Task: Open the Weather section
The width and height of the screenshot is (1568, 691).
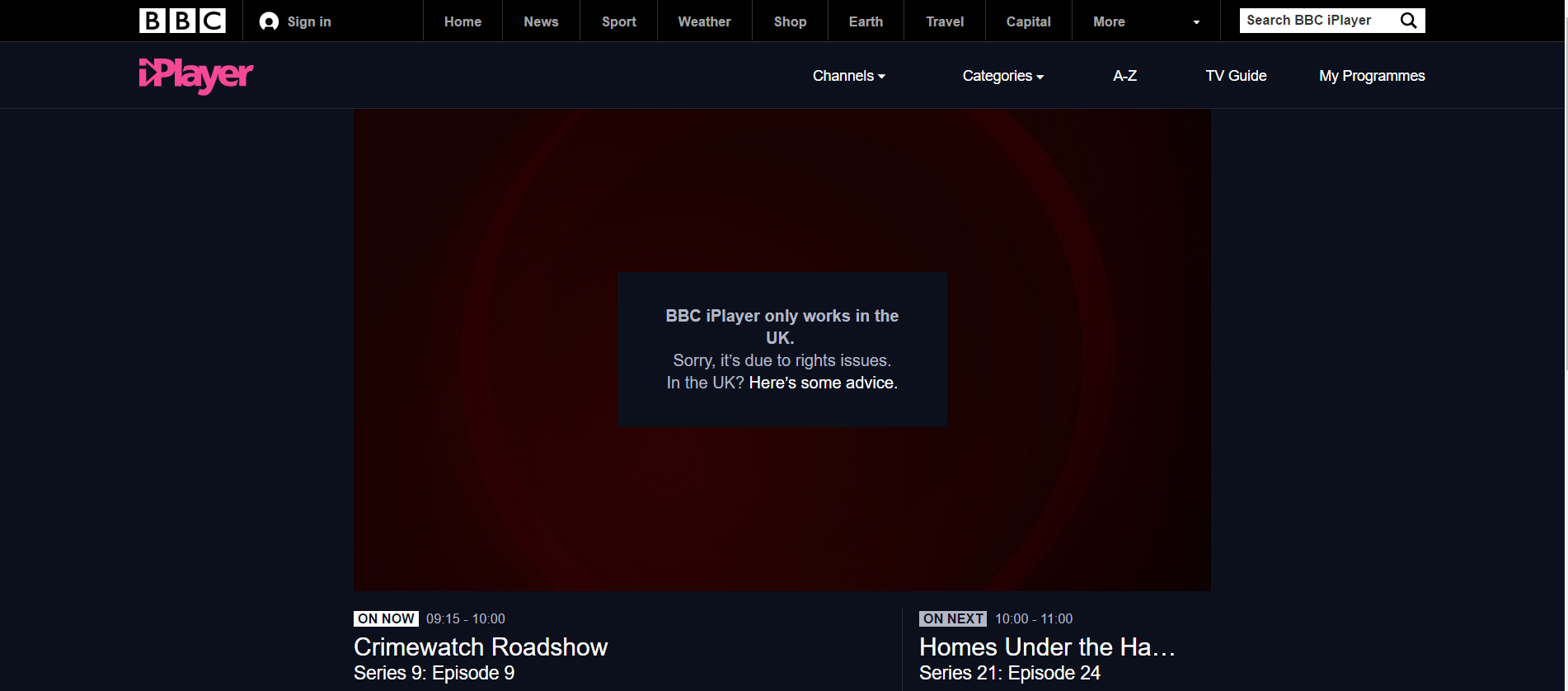Action: point(704,21)
